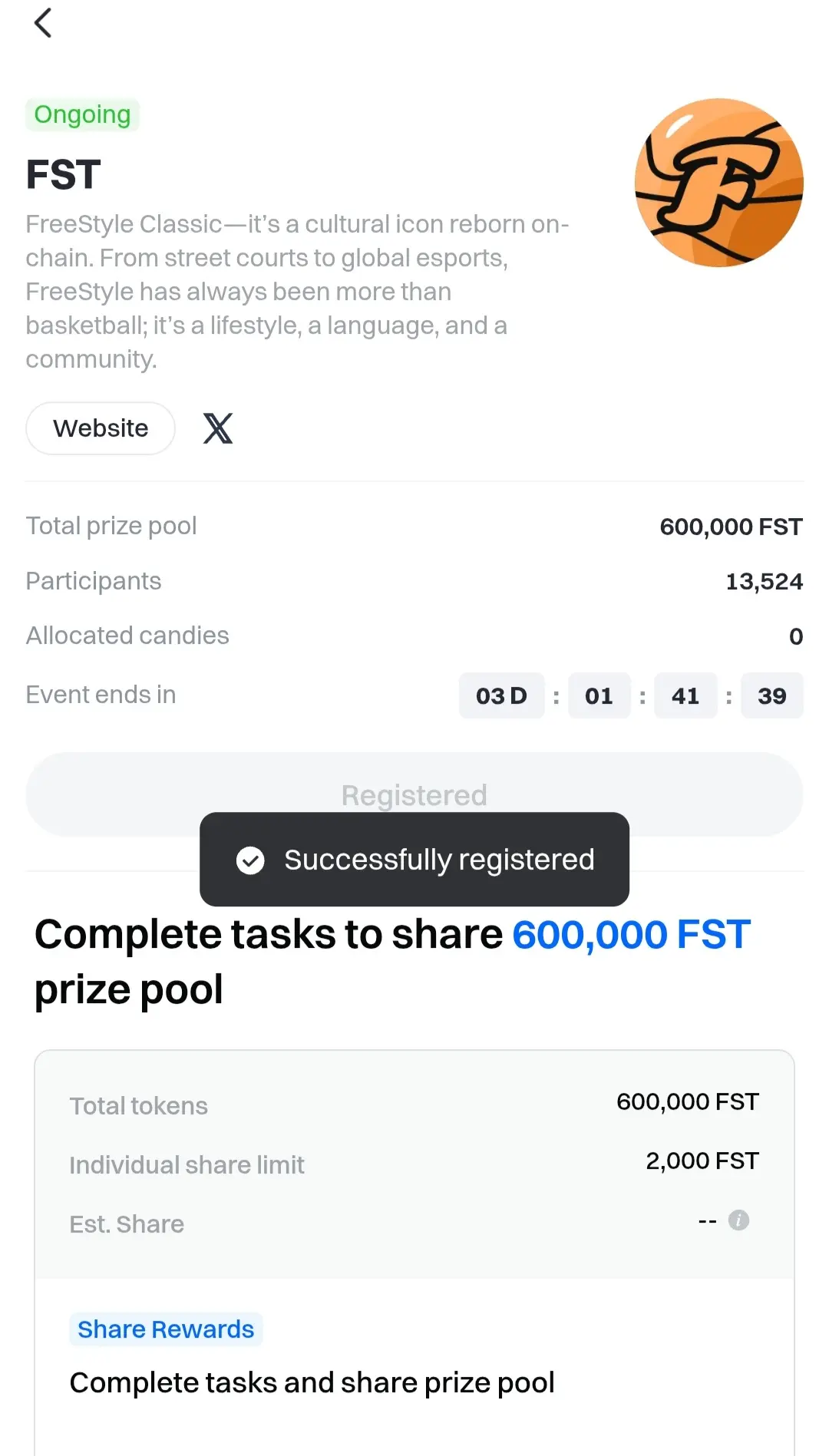Viewport: 829px width, 1456px height.
Task: Tap the FST project title
Action: tap(64, 174)
